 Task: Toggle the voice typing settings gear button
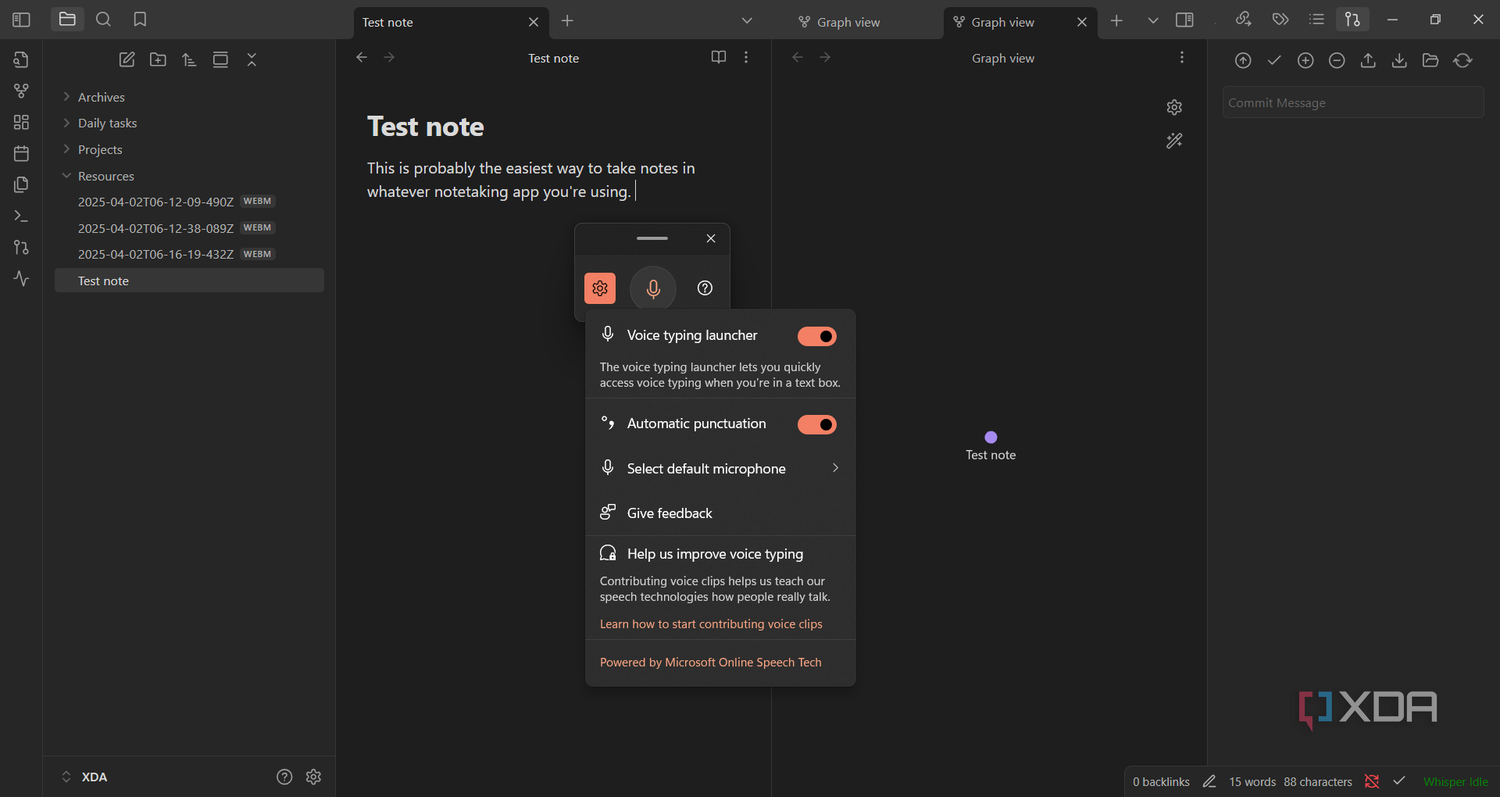[x=600, y=288]
